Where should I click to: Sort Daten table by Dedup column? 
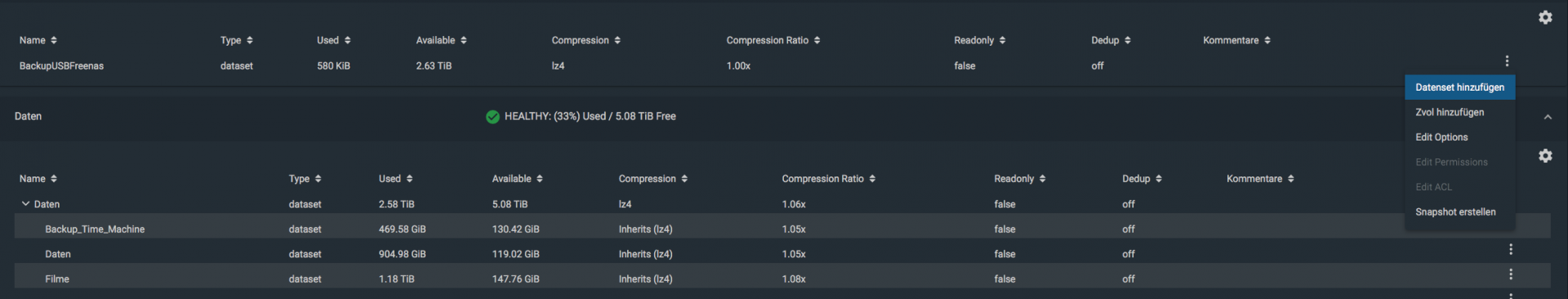tap(1142, 179)
